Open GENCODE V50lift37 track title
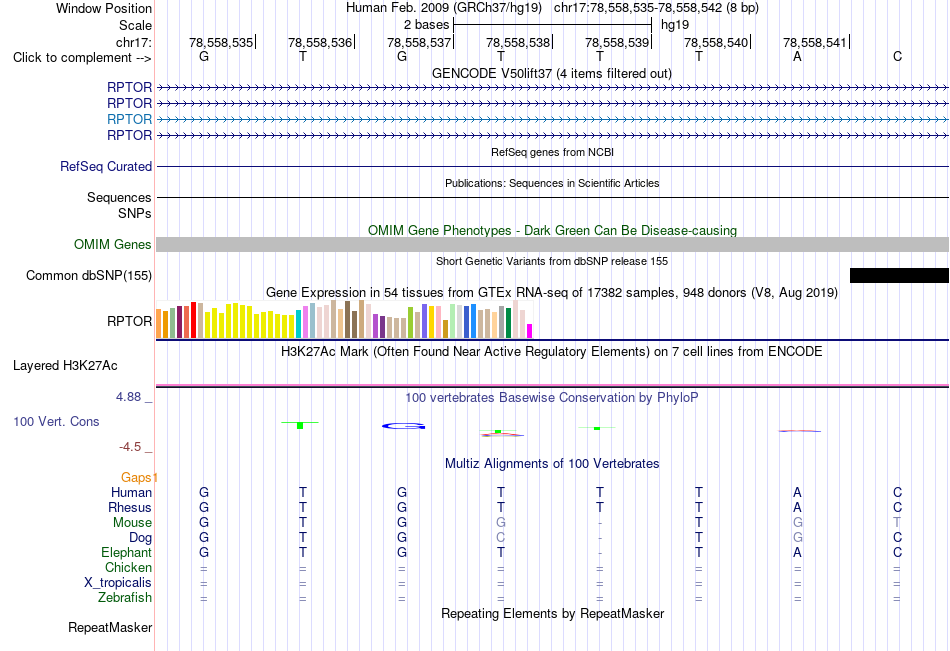Viewport: 950px width, 651px height. (x=551, y=73)
